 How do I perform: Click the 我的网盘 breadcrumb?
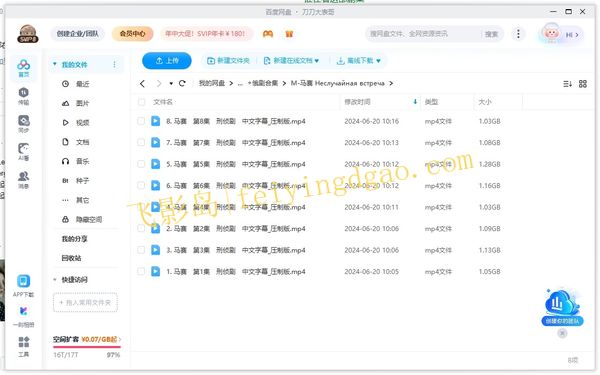pyautogui.click(x=212, y=83)
